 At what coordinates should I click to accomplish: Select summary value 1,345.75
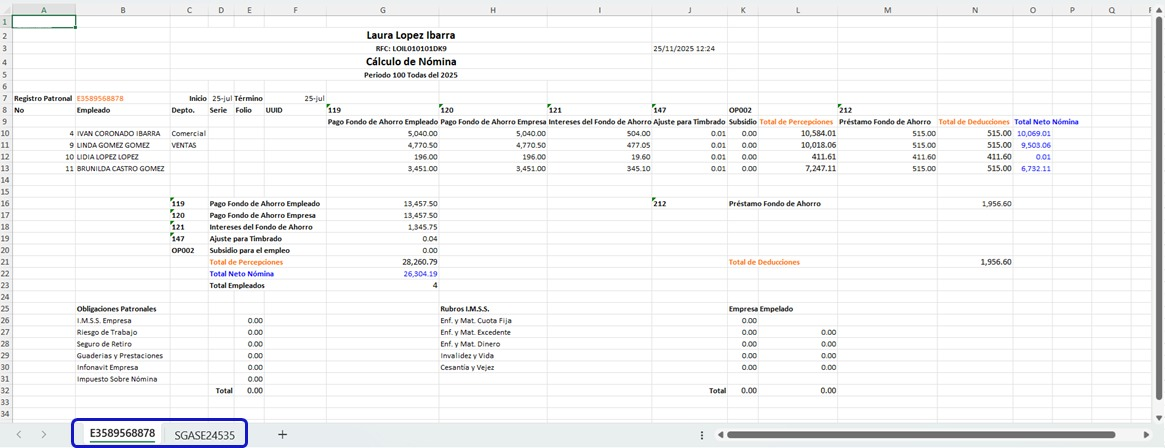[x=422, y=227]
